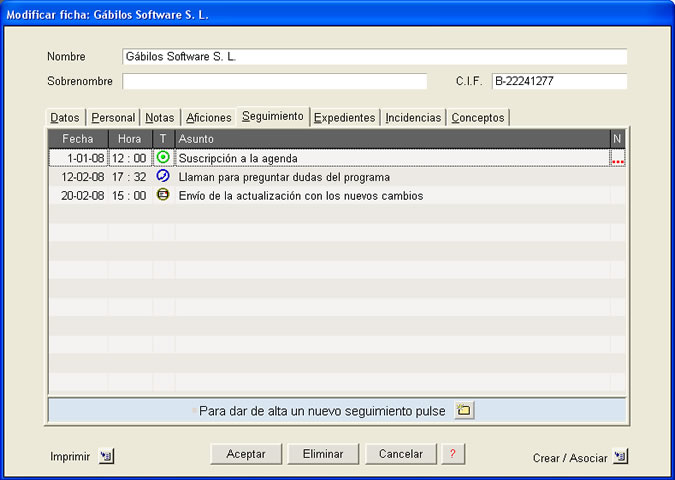675x480 pixels.
Task: Click the 'Crear / Asociar' label text
Action: click(x=570, y=458)
